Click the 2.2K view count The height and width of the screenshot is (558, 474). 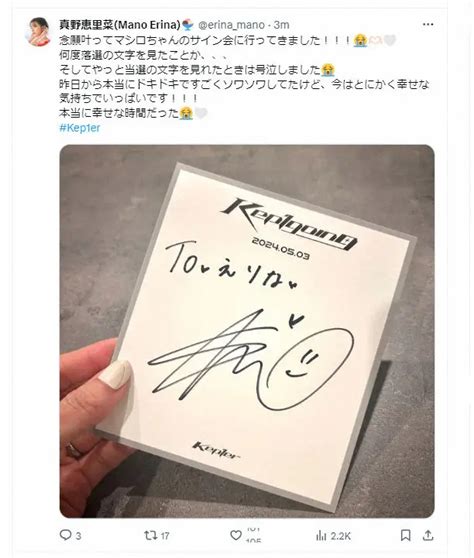tap(341, 536)
